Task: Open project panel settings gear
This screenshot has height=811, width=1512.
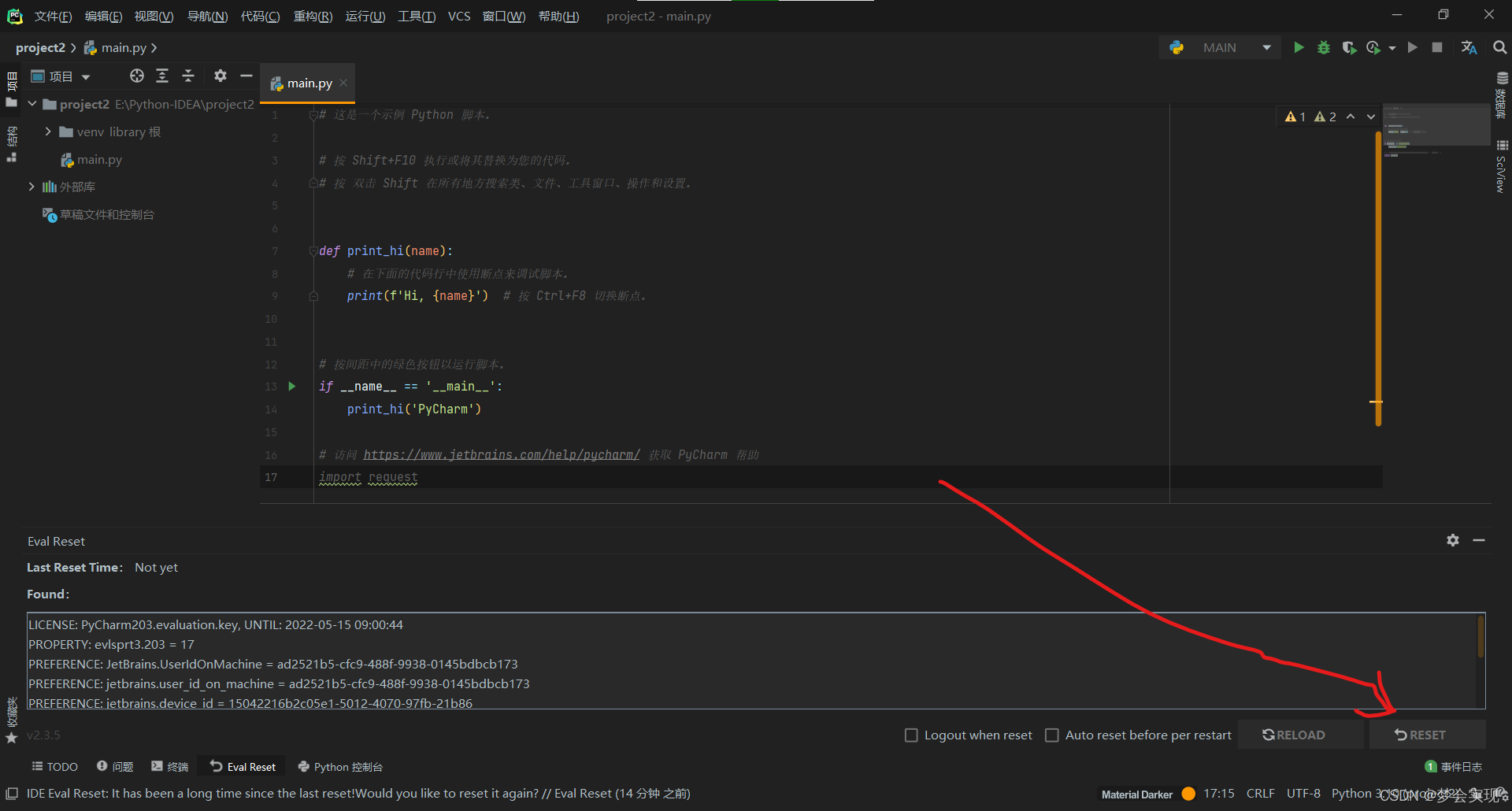Action: point(220,76)
